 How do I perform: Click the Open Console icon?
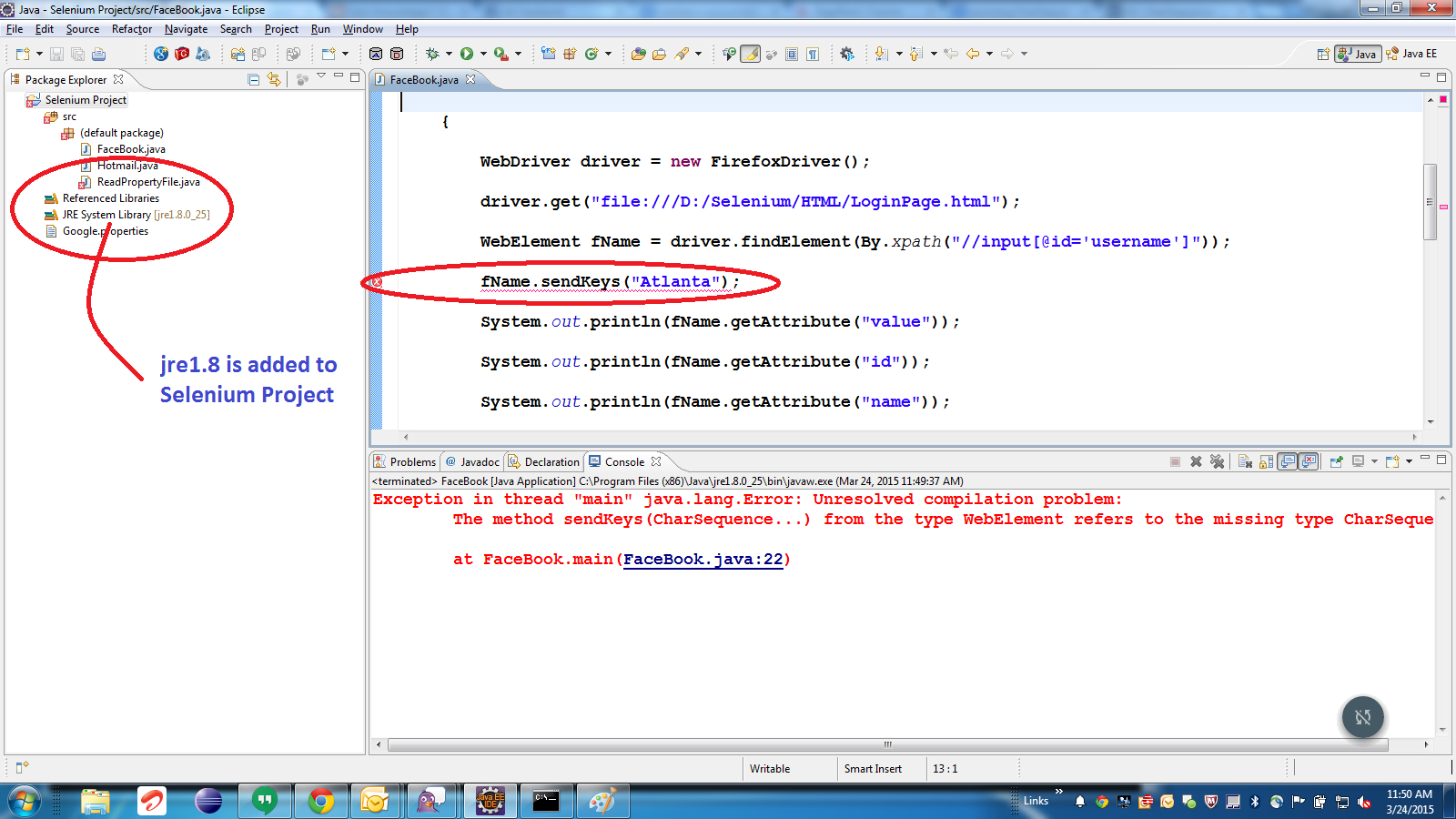(1392, 461)
